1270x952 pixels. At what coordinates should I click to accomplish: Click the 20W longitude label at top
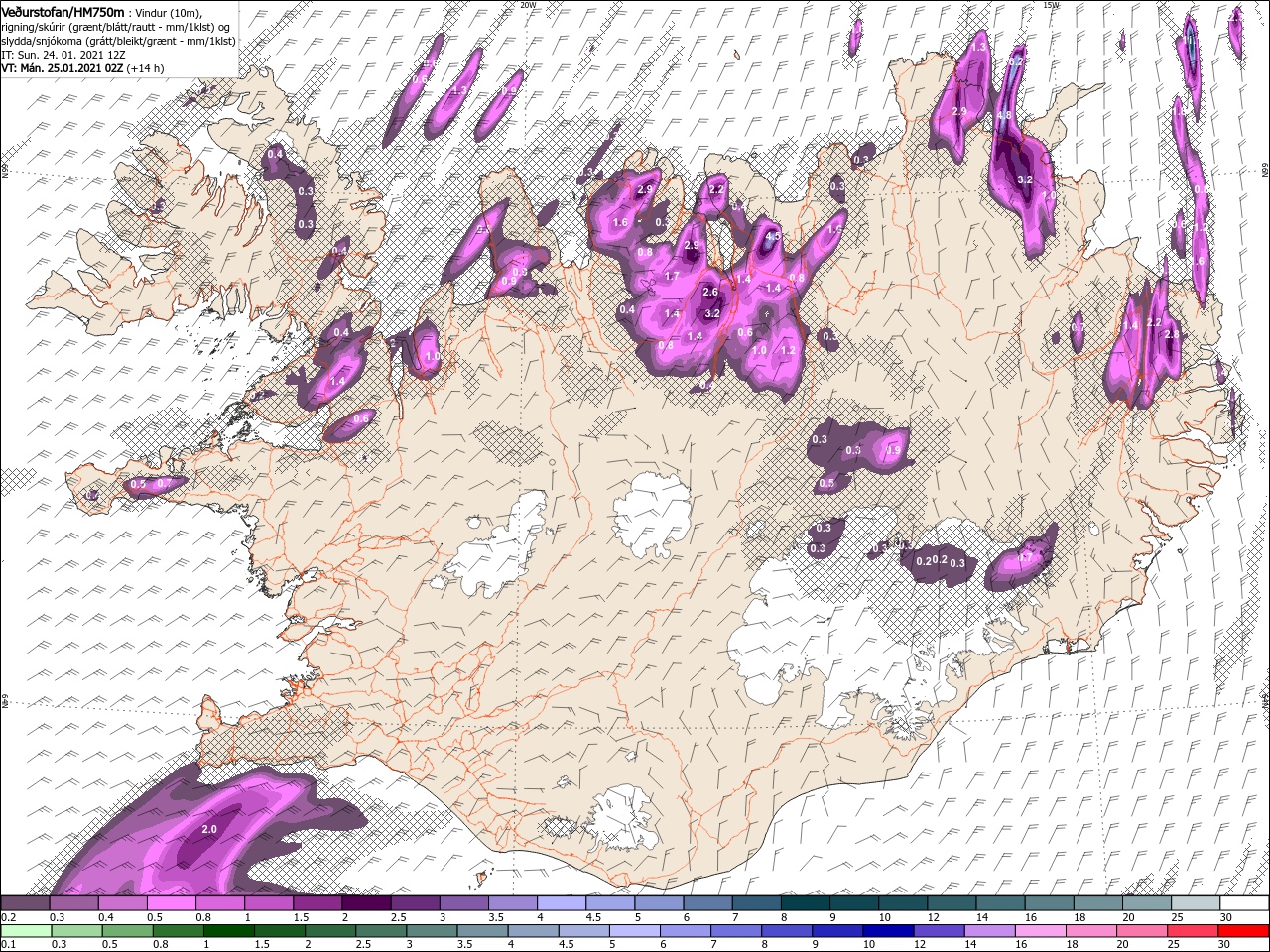(528, 5)
